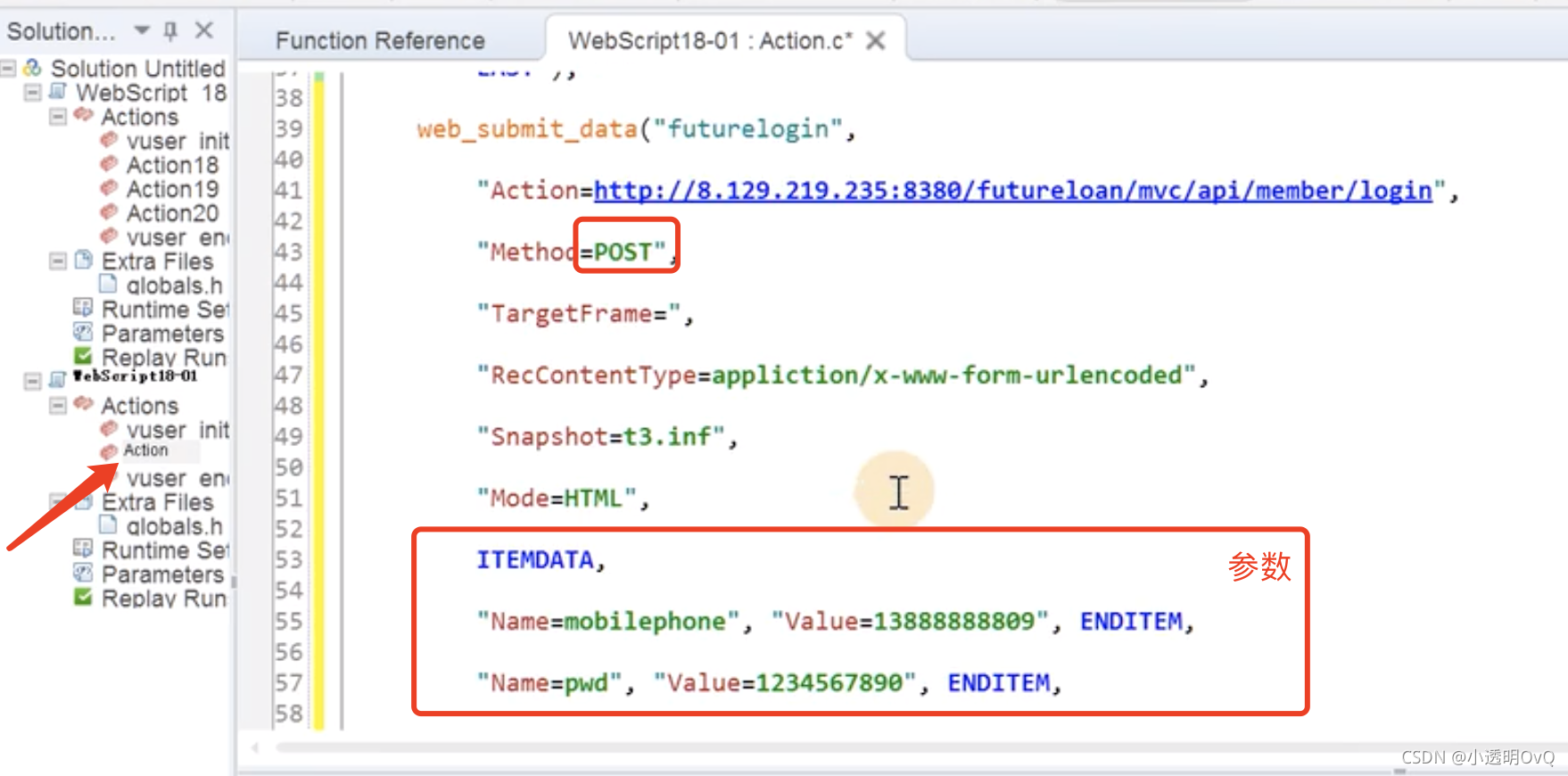Click Extra Files icon under WebScript 18
Image resolution: width=1568 pixels, height=776 pixels.
coord(83,260)
